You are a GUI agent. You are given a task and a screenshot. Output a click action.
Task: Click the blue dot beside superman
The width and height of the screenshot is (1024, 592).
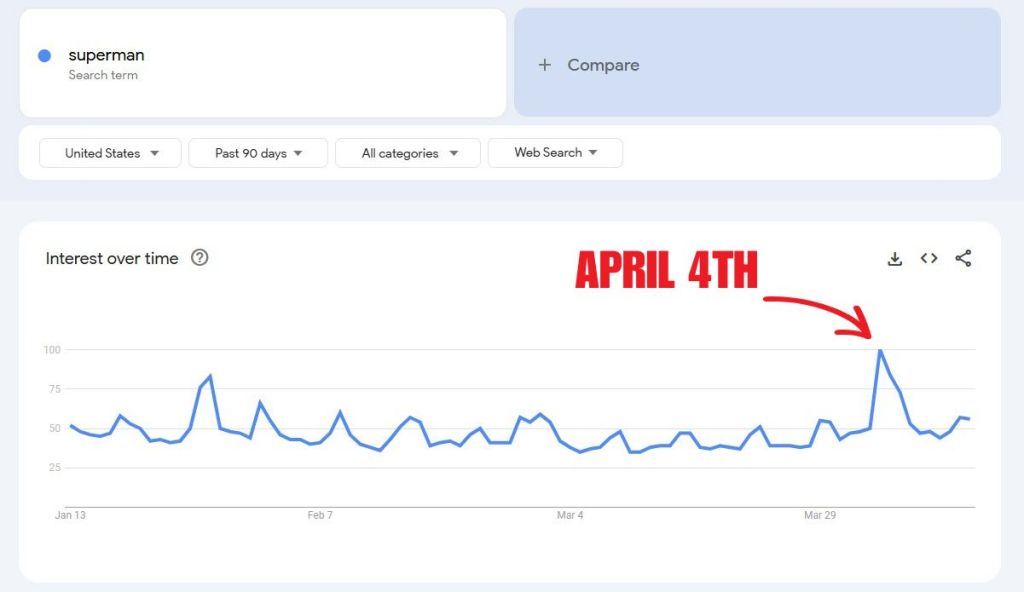[44, 56]
